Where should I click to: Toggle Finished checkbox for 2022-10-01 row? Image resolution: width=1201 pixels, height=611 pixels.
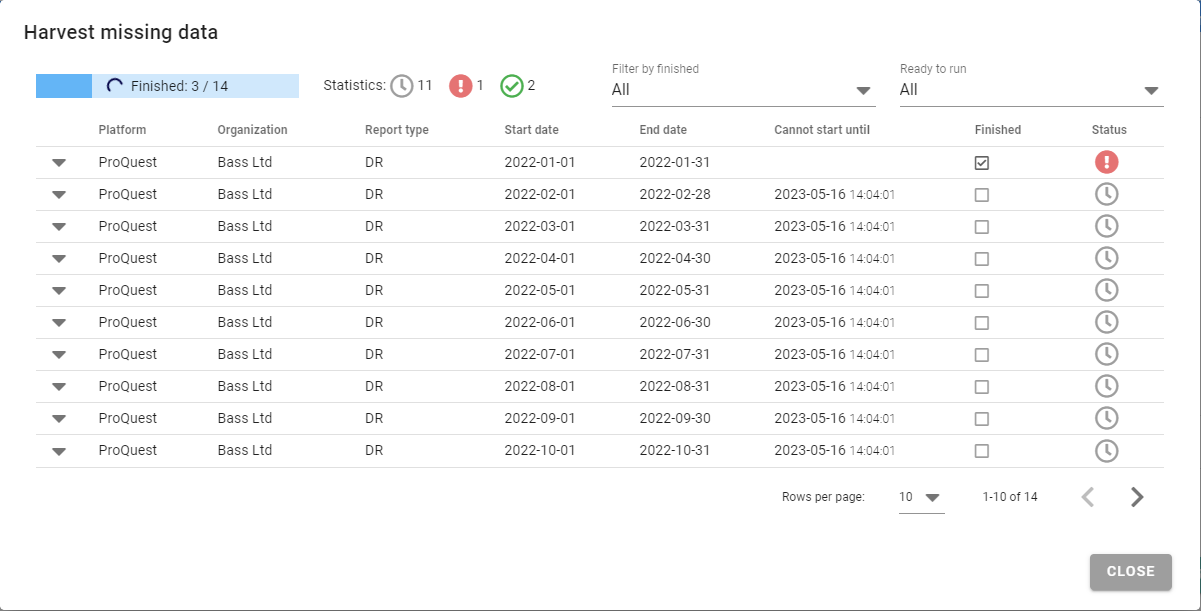point(982,451)
